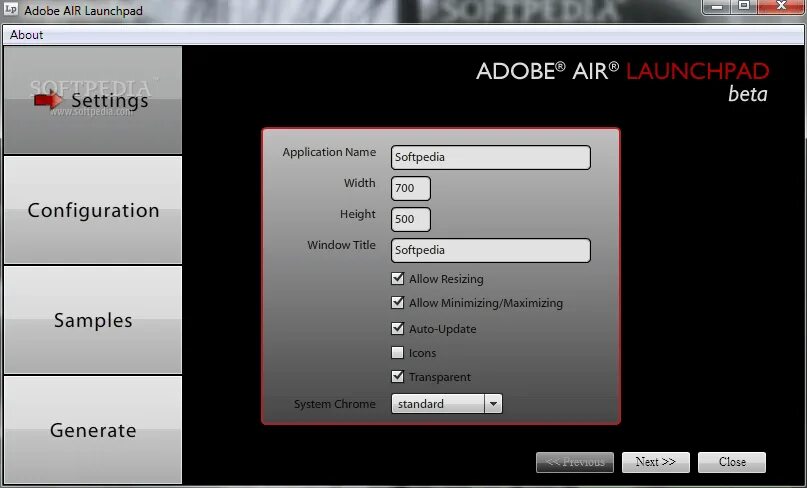Open the Samples step
Image resolution: width=807 pixels, height=488 pixels.
(93, 320)
